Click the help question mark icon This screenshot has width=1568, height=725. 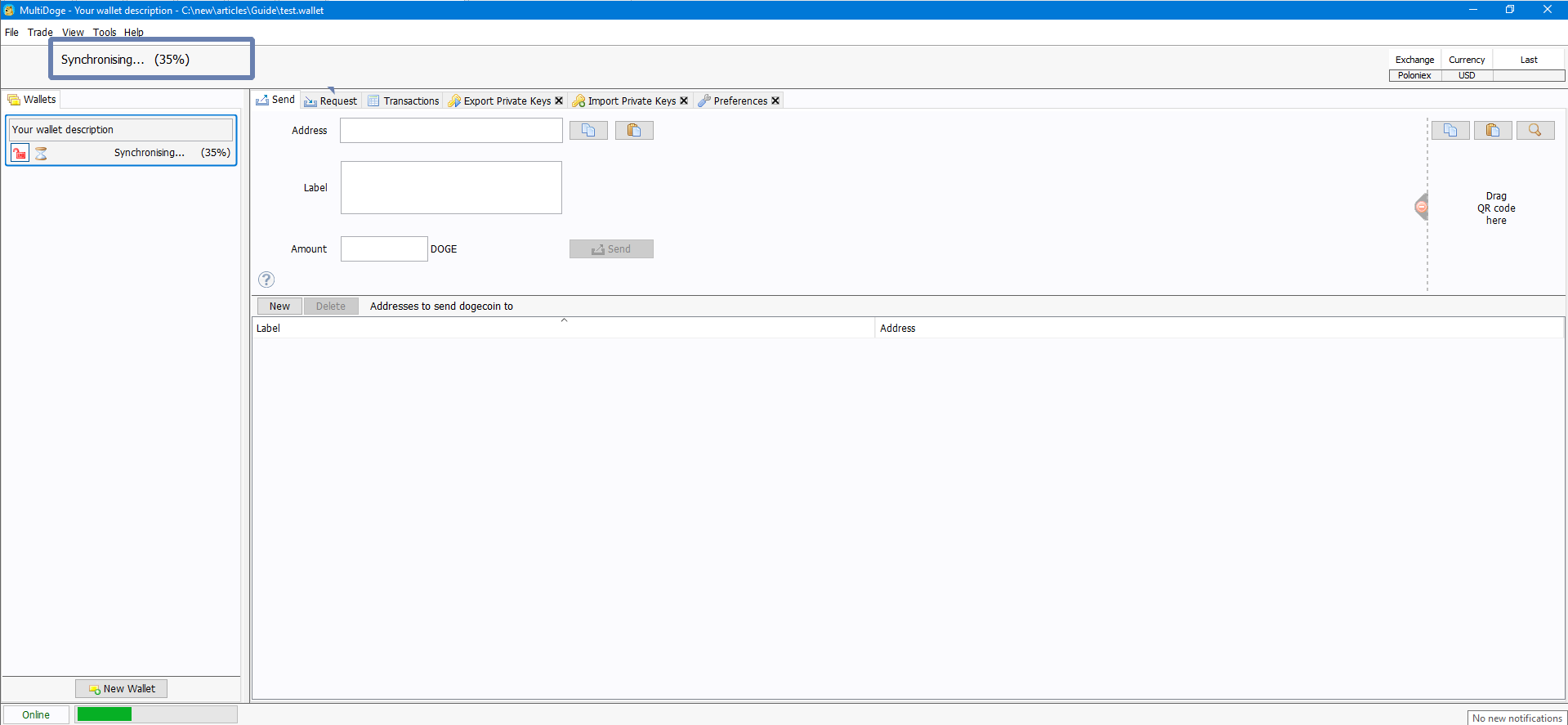point(266,280)
